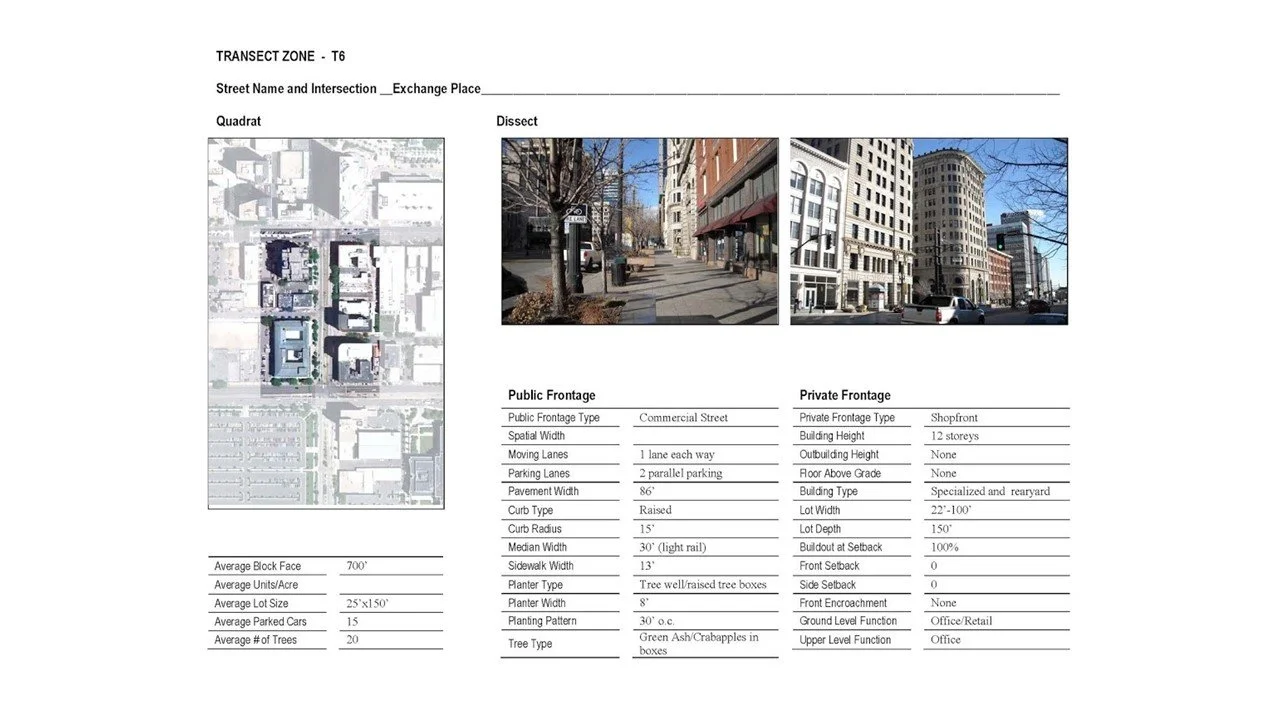The width and height of the screenshot is (1280, 720).
Task: Click the sidewalk street photo
Action: tap(640, 231)
